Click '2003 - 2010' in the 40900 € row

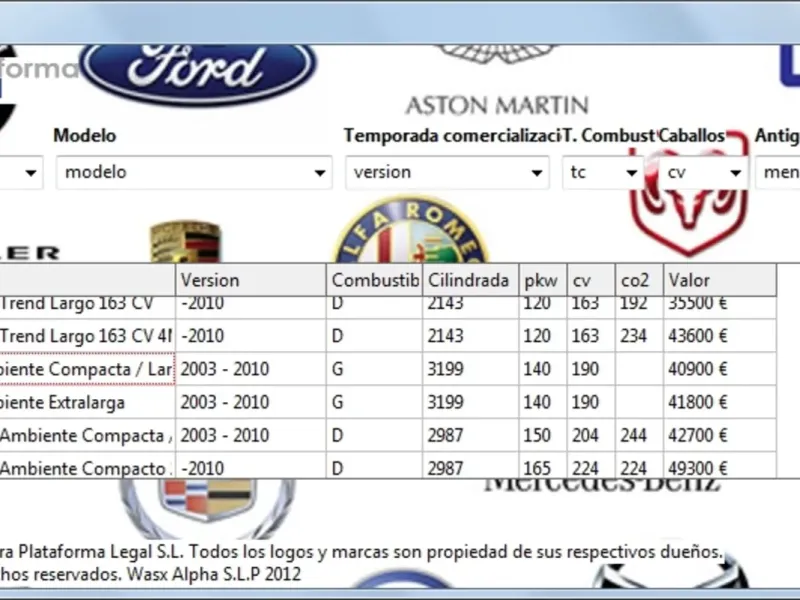pos(251,369)
